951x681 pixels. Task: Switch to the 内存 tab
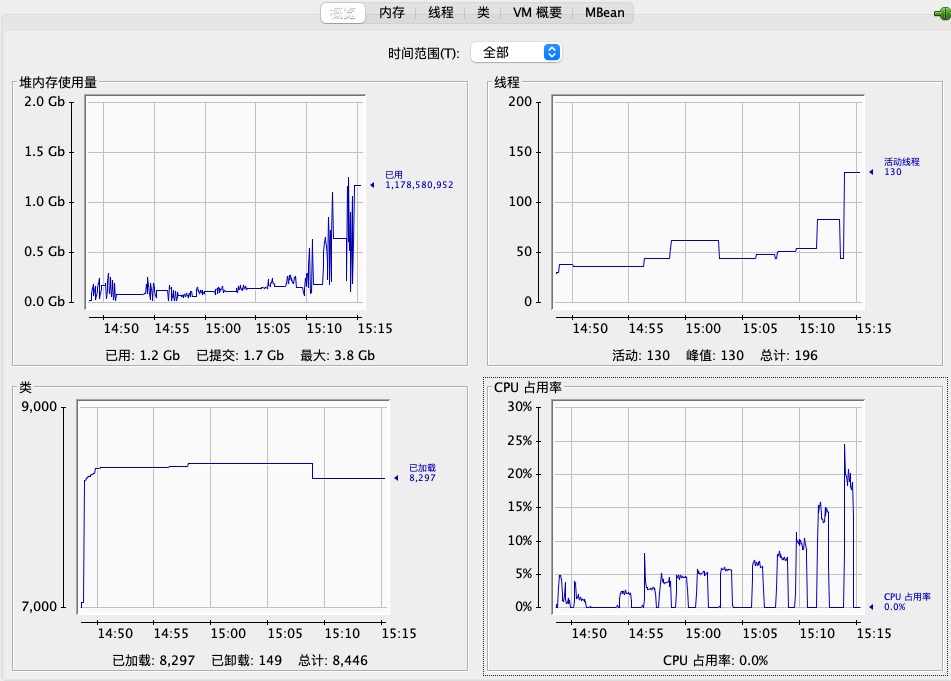tap(392, 13)
